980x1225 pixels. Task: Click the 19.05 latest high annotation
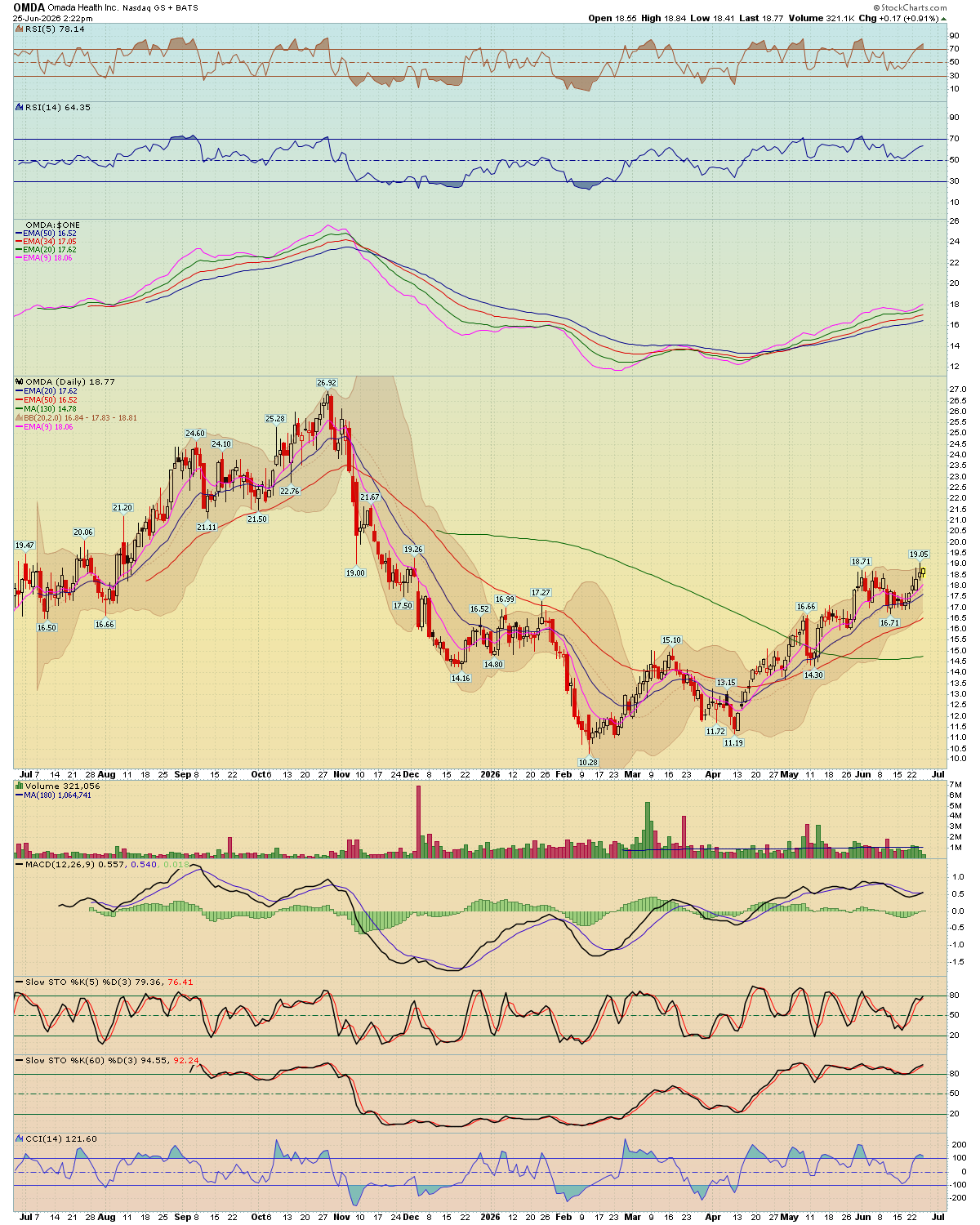point(920,554)
